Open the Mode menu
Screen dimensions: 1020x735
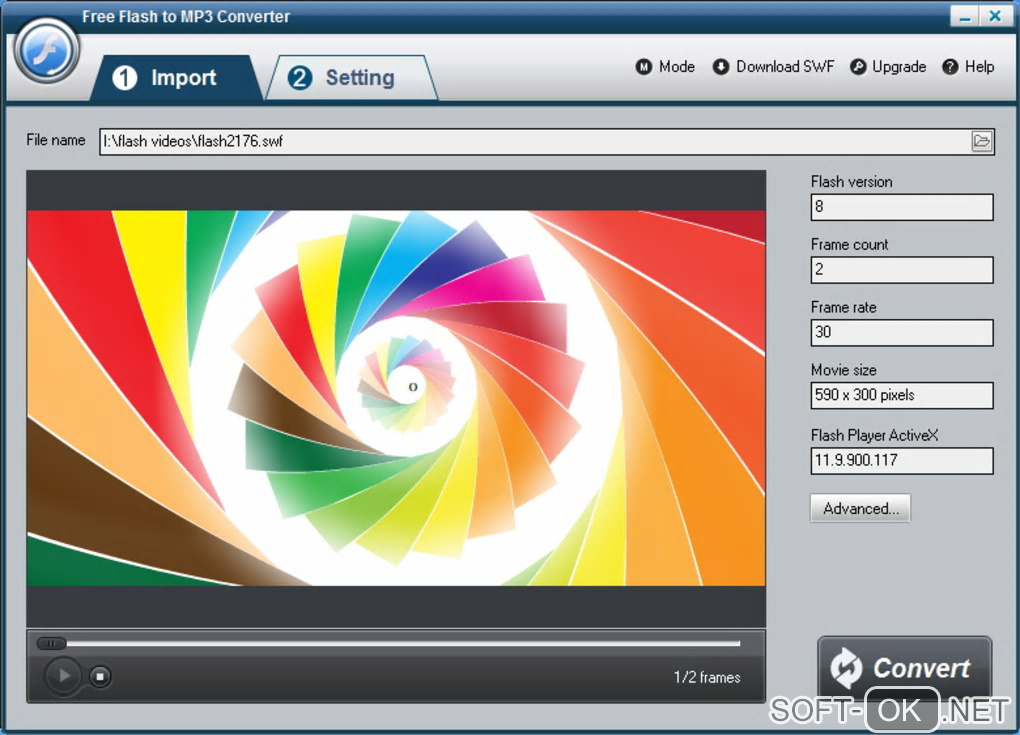(665, 66)
